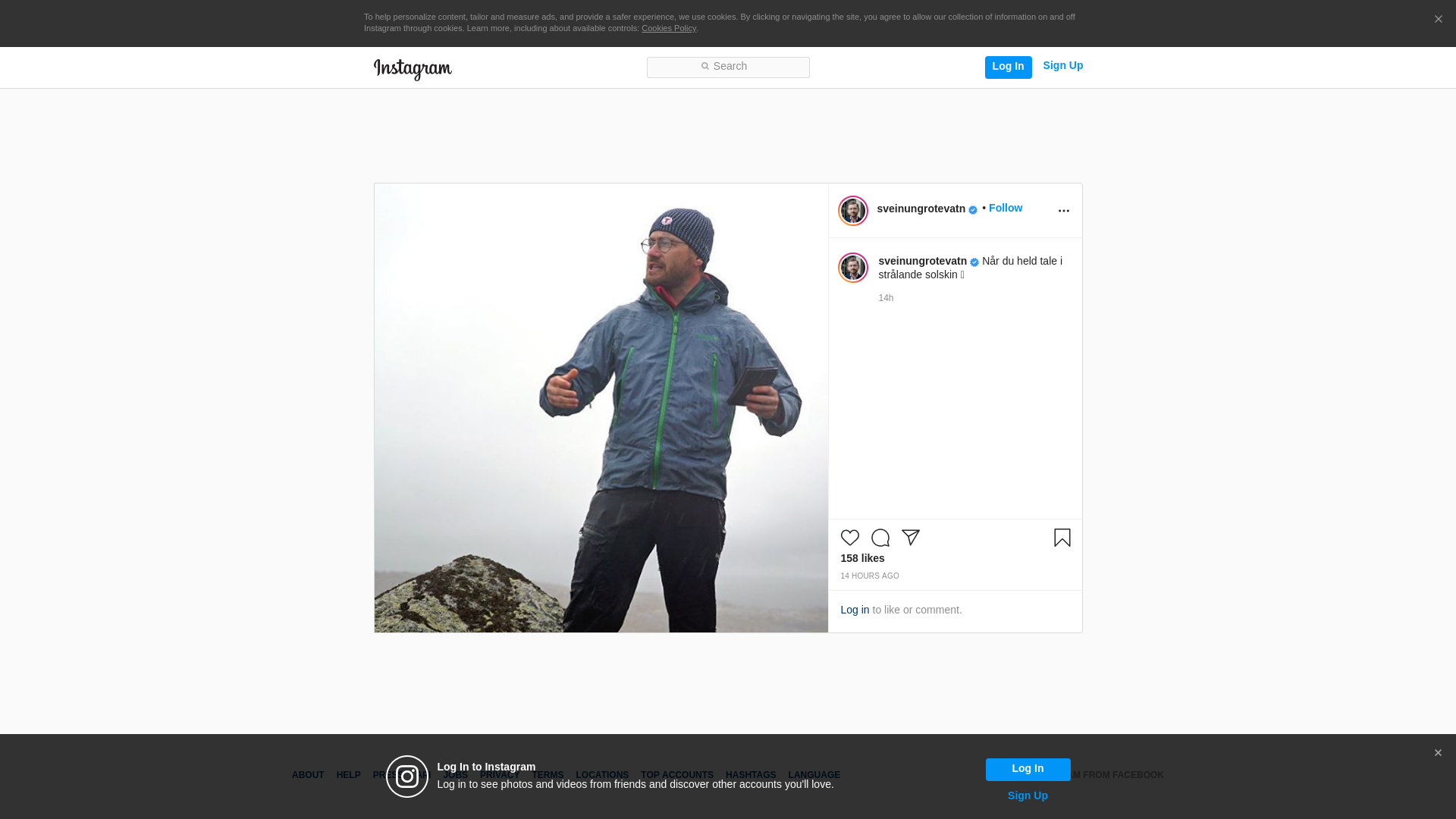This screenshot has height=819, width=1456.
Task: Click the 14 hours ago timestamp
Action: pyautogui.click(x=869, y=576)
